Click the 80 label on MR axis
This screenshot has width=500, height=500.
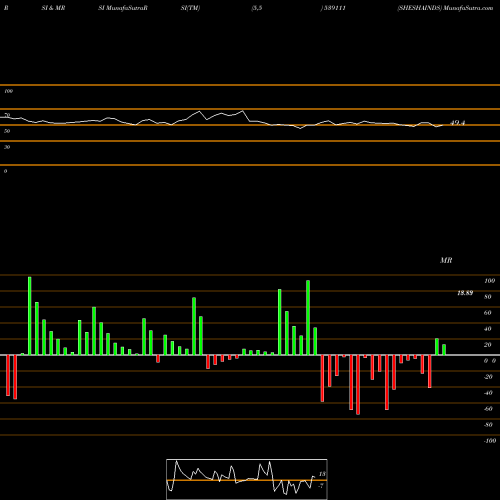pos(488,297)
